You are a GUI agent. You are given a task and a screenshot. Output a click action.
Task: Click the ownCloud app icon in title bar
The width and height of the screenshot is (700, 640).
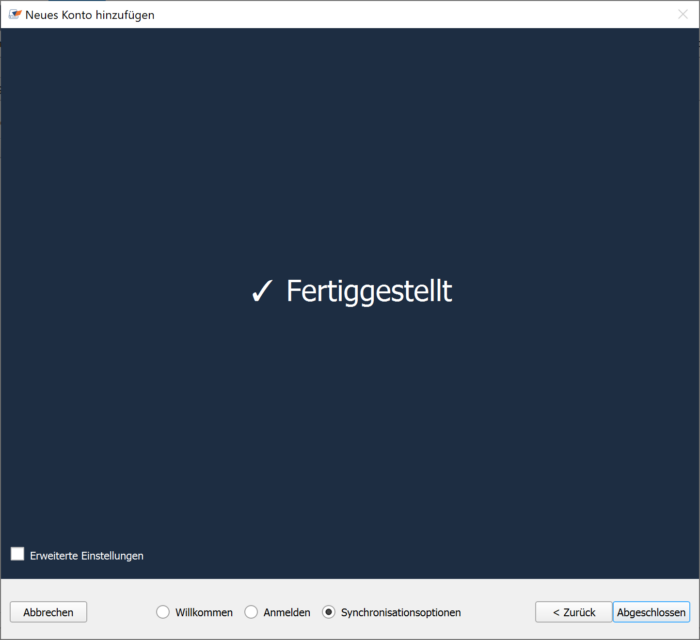pos(14,15)
